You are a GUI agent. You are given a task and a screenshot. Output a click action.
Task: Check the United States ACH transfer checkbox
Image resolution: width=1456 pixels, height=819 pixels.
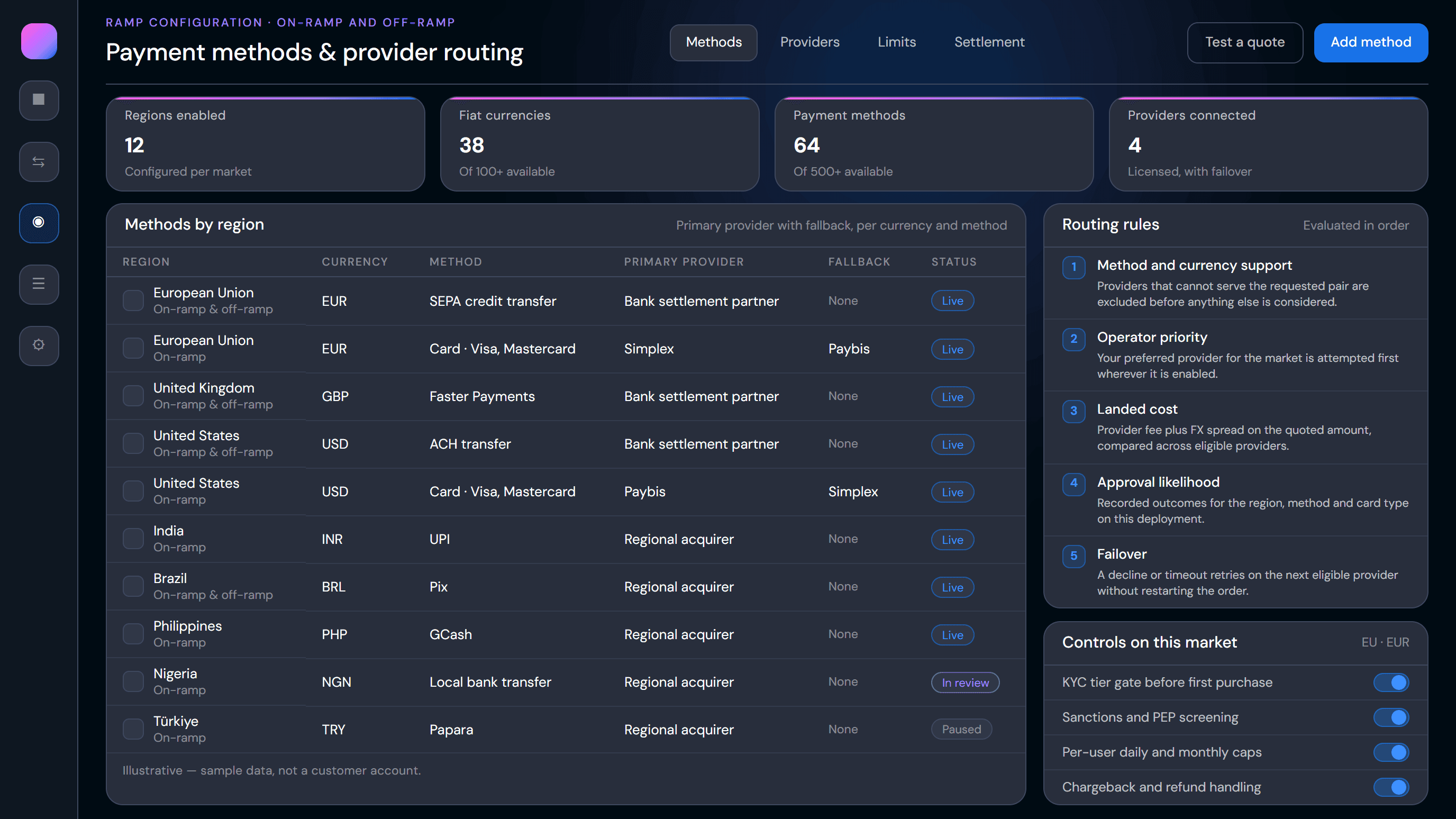(133, 444)
